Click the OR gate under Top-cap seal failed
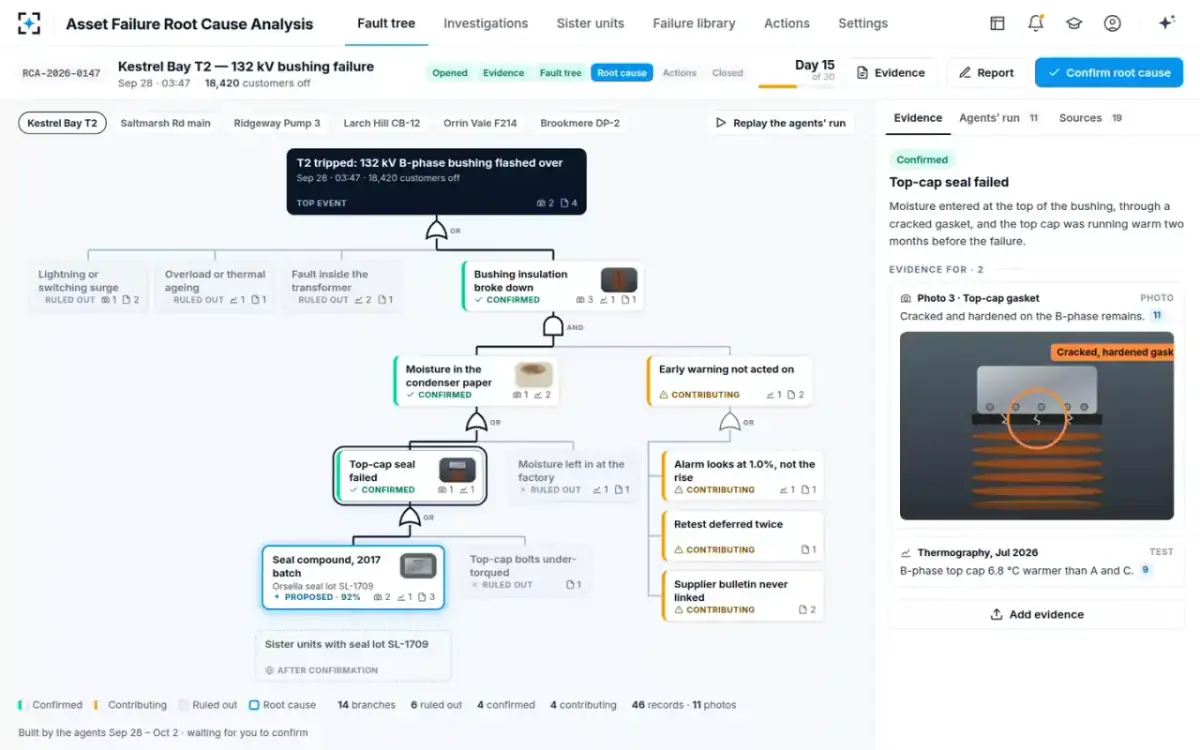Viewport: 1200px width, 750px height. (410, 517)
